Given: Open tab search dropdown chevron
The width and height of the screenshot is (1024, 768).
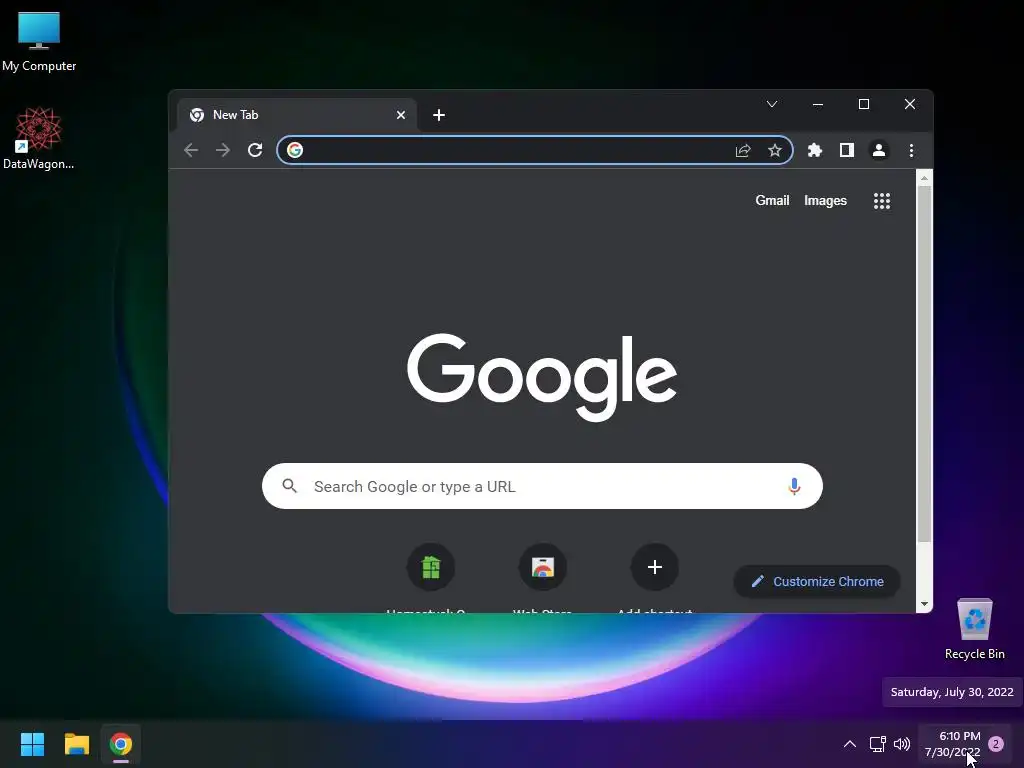Looking at the screenshot, I should click(x=771, y=104).
